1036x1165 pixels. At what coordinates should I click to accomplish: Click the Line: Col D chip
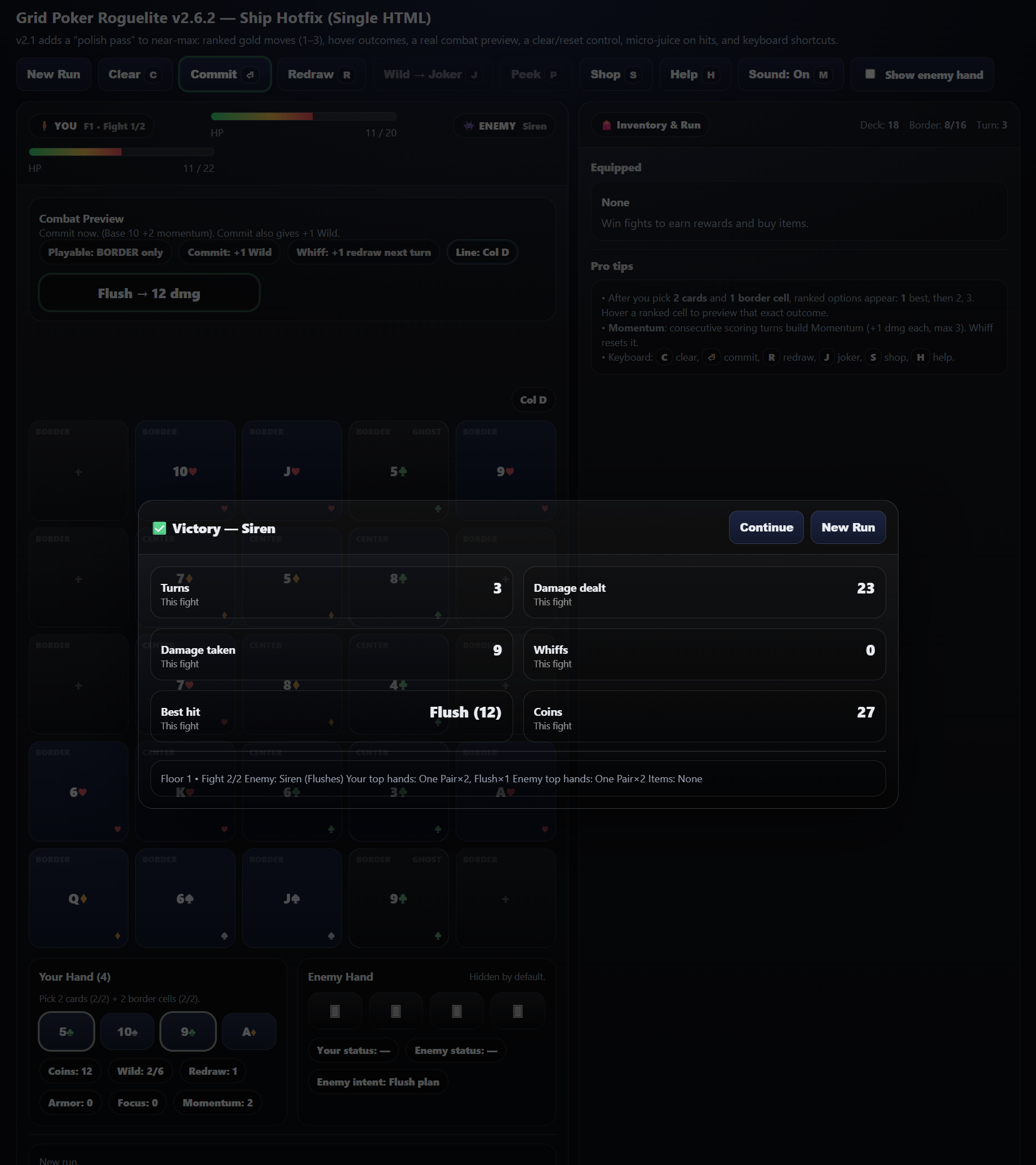[x=482, y=252]
